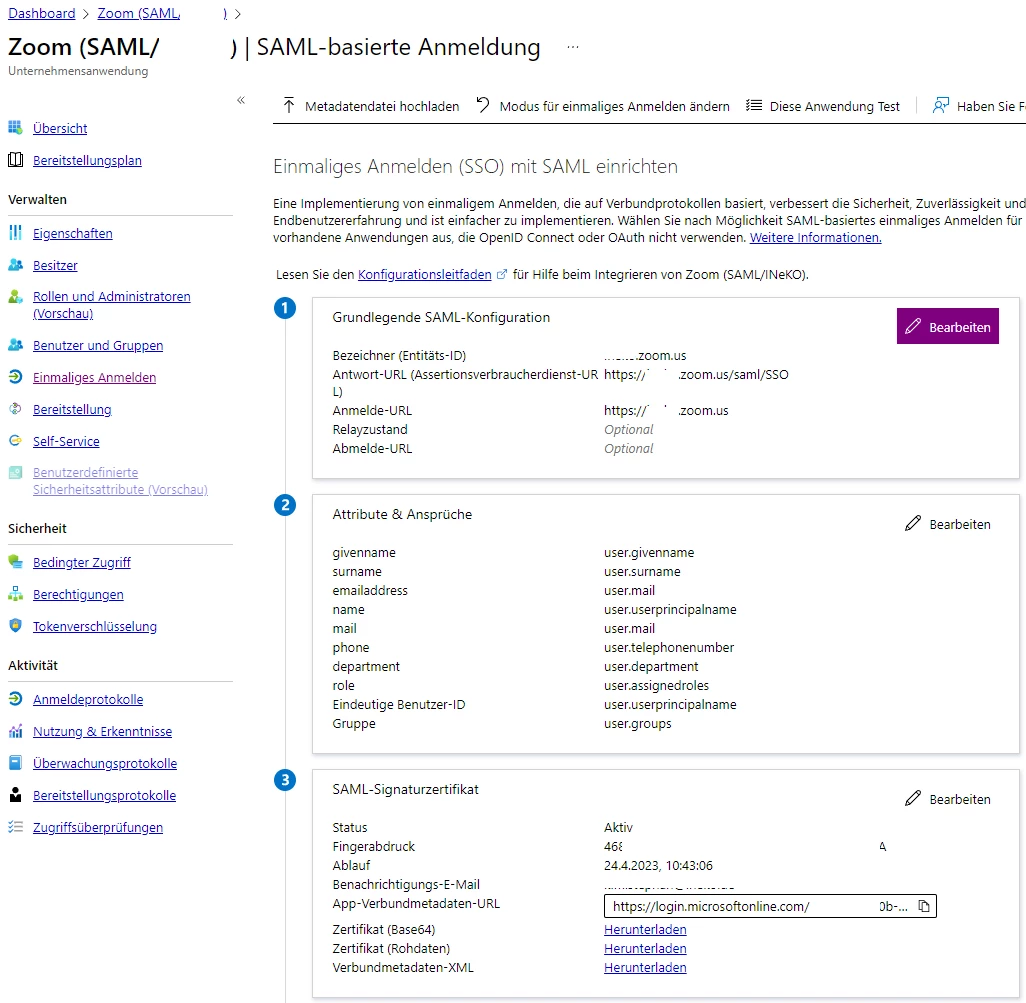Click the Benutzer und Gruppen icon
The width and height of the screenshot is (1026, 1003).
[x=15, y=344]
